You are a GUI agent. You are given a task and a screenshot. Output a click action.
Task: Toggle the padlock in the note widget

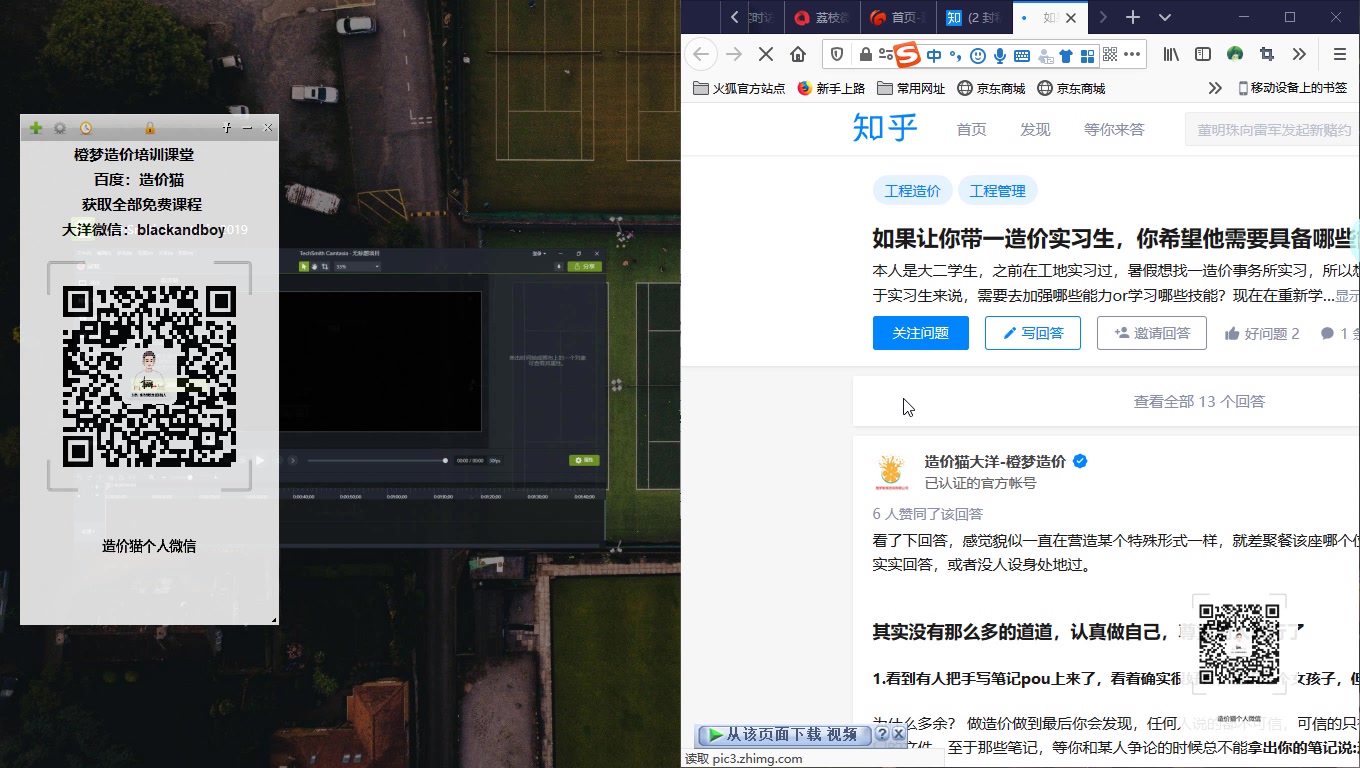pyautogui.click(x=149, y=128)
